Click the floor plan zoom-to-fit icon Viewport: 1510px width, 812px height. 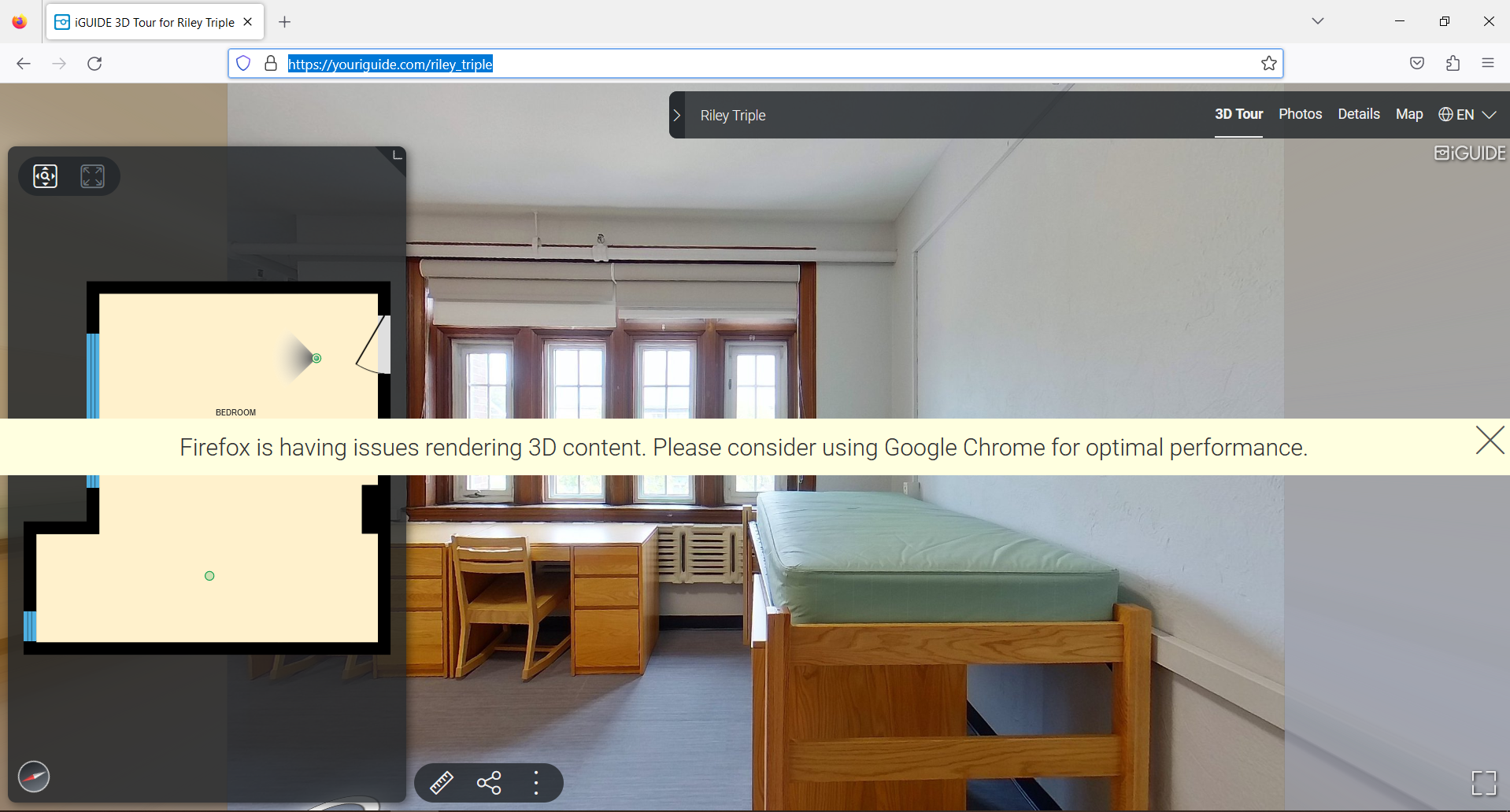pyautogui.click(x=46, y=176)
